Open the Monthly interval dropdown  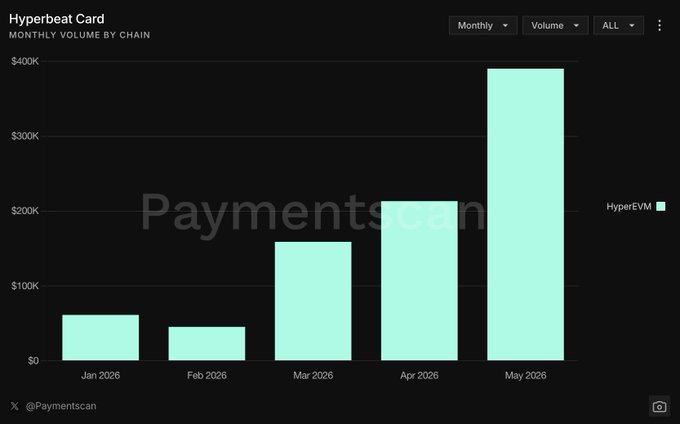point(483,26)
